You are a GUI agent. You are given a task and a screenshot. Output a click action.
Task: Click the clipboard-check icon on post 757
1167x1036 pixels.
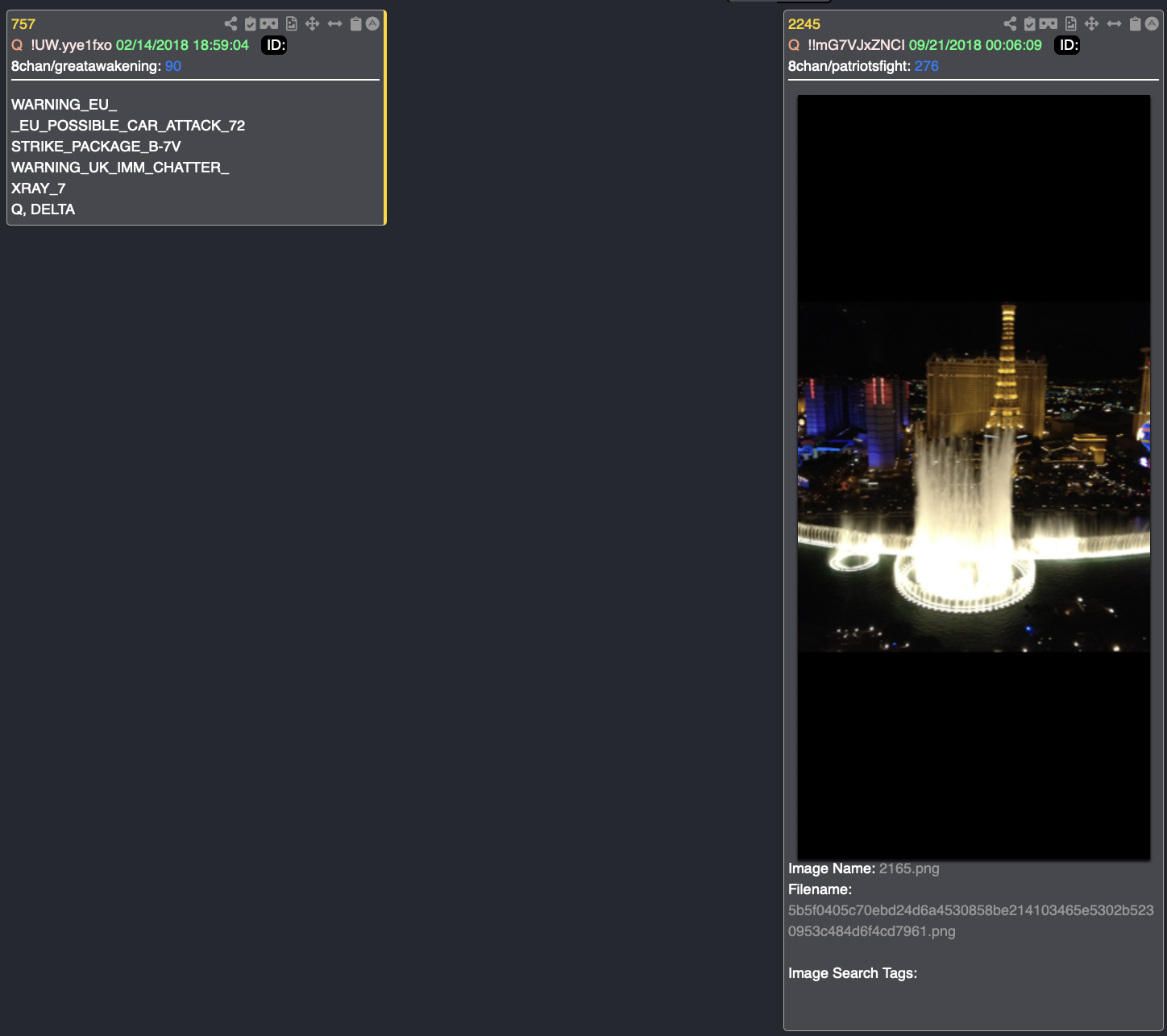coord(251,24)
